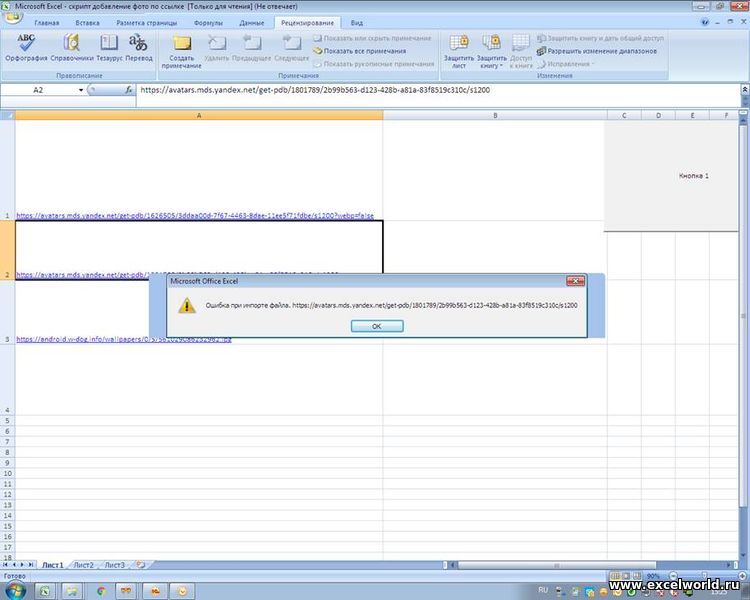The width and height of the screenshot is (750, 600).
Task: Click the Select All corner of grid
Action: point(8,115)
